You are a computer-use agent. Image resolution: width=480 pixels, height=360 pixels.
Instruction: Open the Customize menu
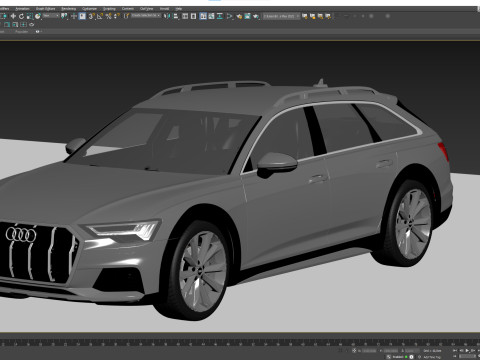[89, 9]
